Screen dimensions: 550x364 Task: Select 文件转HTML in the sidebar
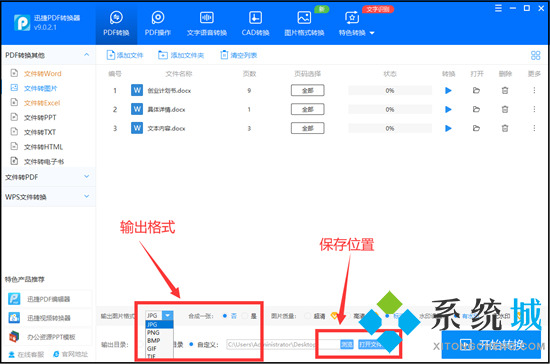point(43,147)
